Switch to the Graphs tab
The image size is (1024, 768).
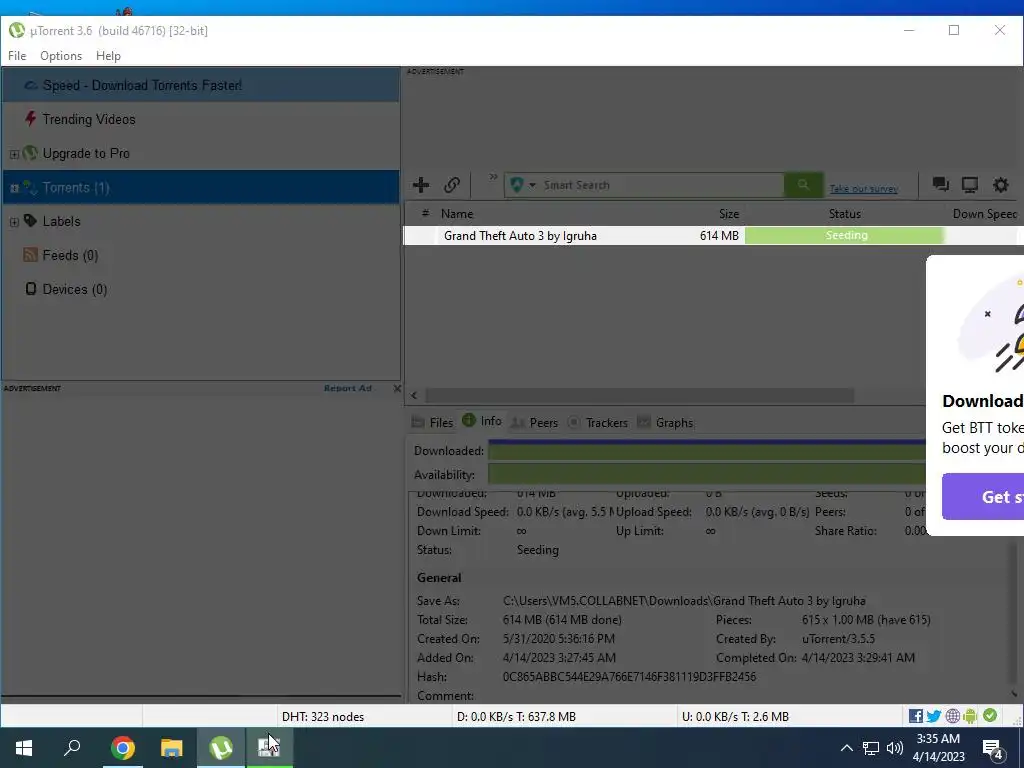click(665, 423)
